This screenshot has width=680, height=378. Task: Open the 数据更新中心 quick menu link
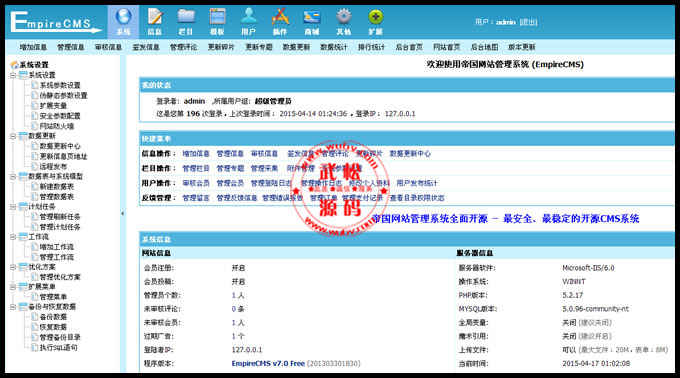410,153
